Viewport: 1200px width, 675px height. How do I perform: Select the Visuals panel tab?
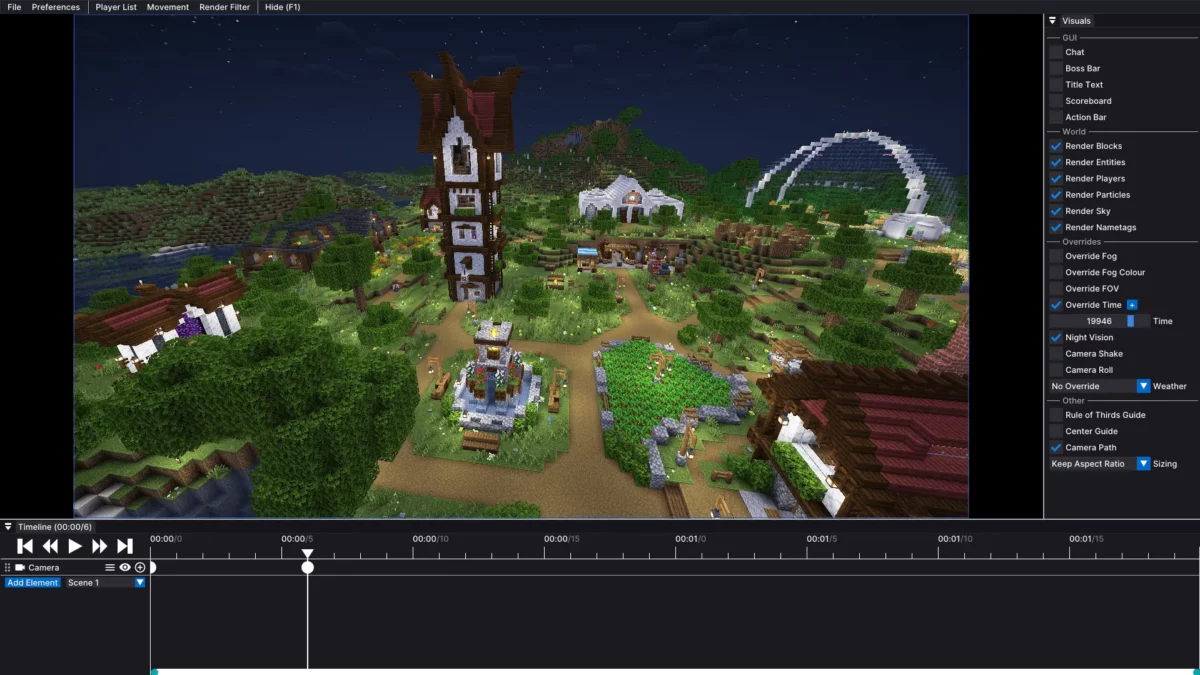1077,21
